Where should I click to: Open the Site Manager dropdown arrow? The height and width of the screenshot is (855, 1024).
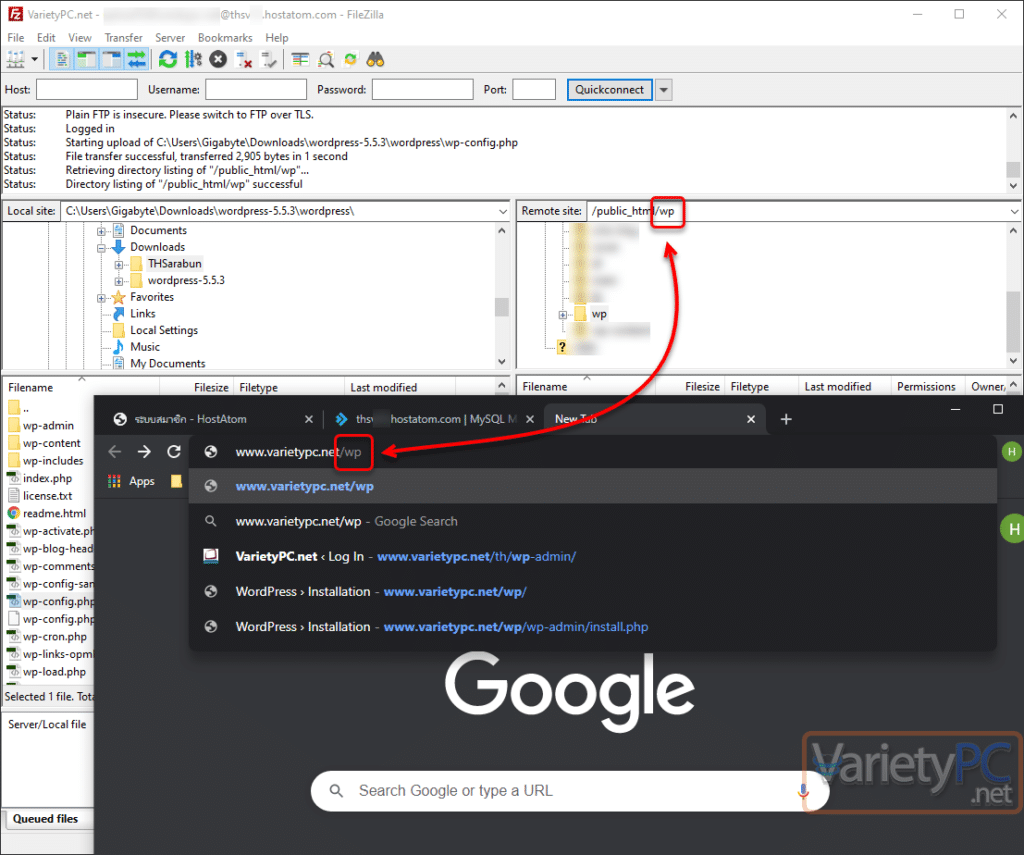[35, 60]
